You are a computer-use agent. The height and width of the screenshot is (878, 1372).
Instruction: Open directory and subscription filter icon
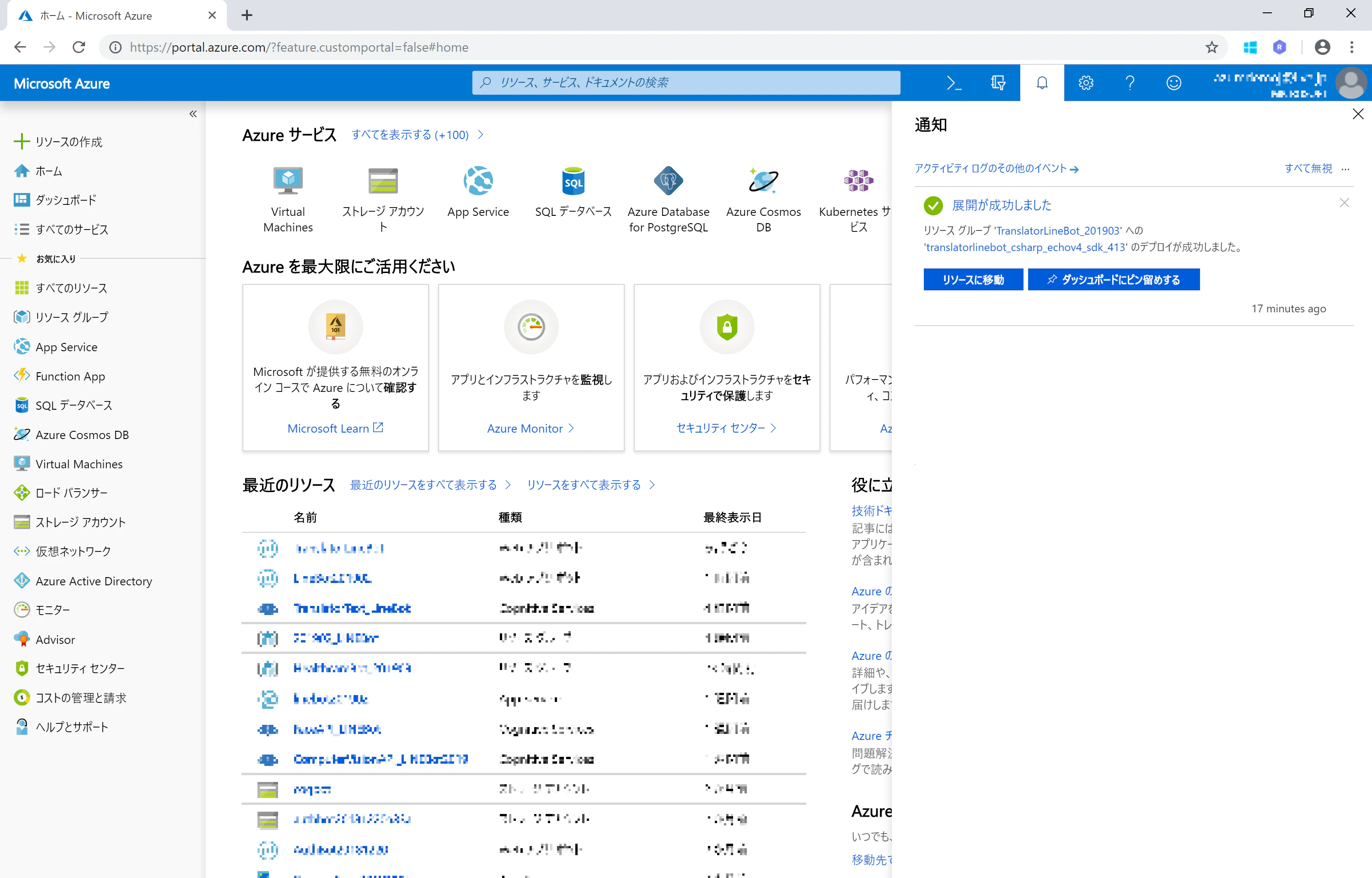click(998, 83)
